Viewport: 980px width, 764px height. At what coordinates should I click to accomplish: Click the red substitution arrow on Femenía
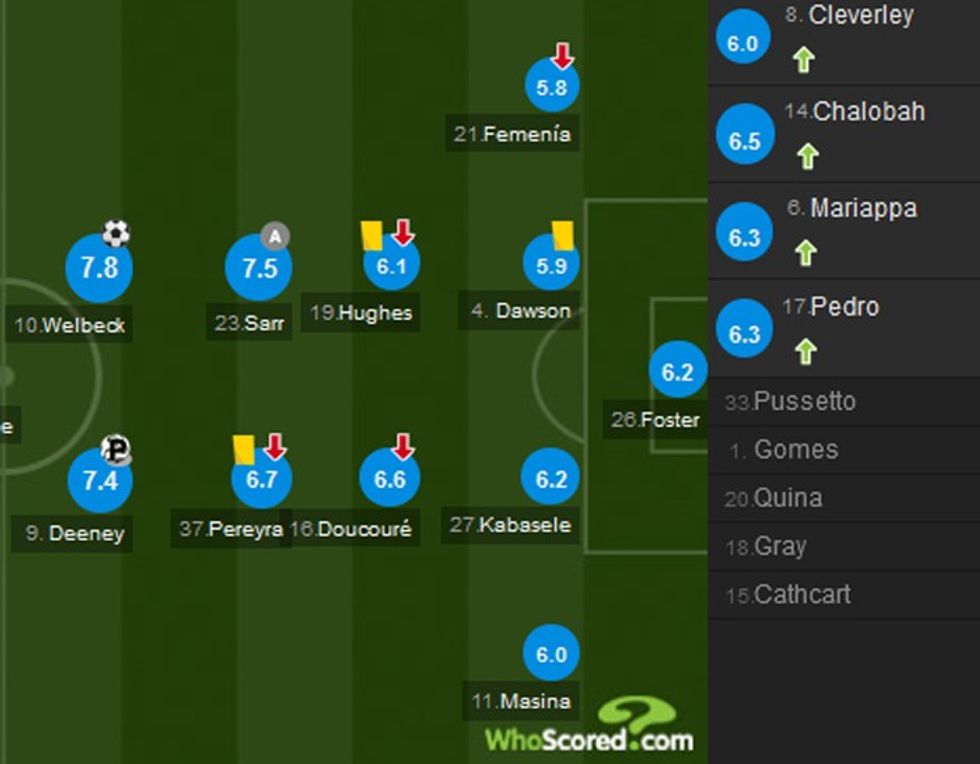tap(562, 55)
